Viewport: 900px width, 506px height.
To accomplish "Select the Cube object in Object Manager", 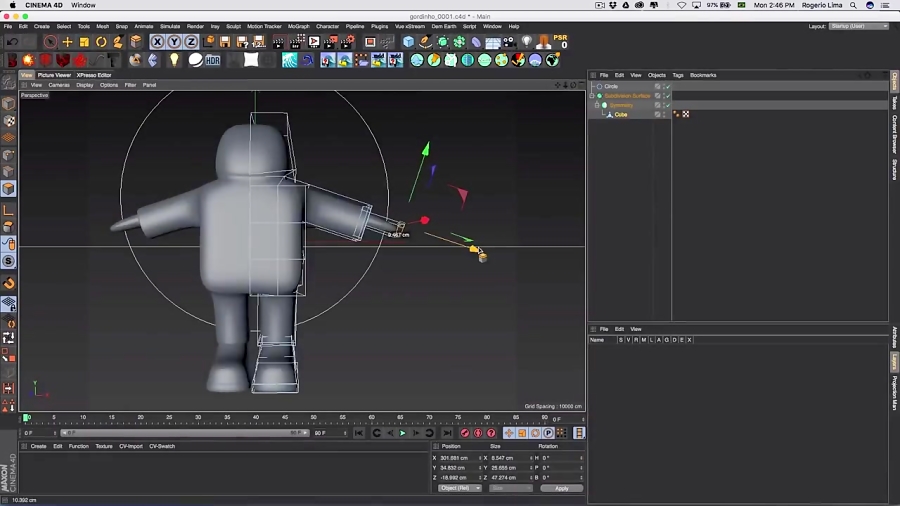I will pos(620,115).
